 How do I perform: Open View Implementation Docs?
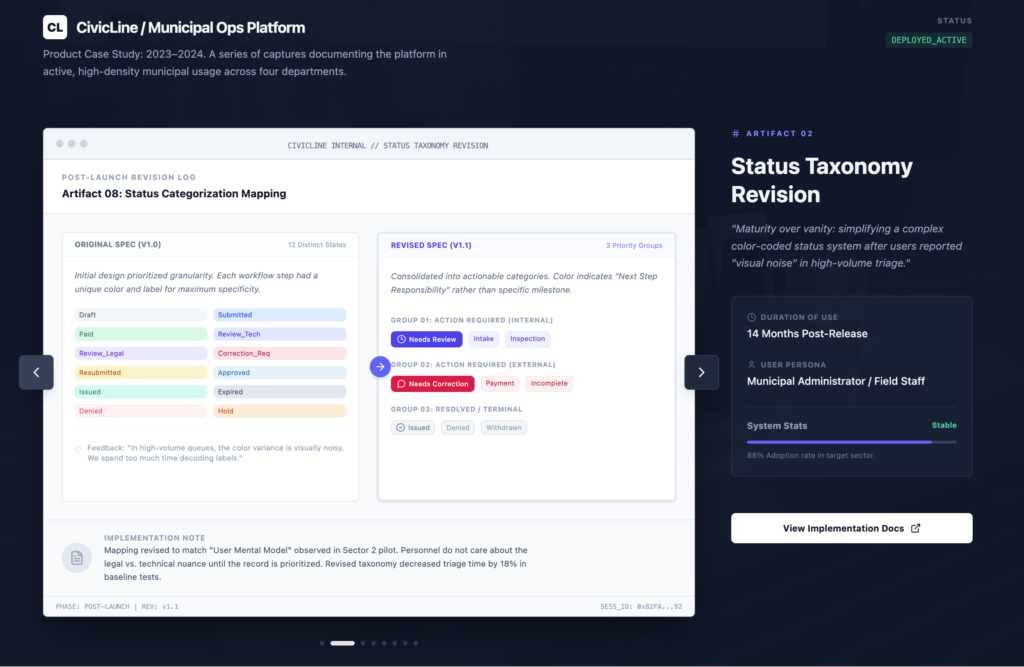coord(852,528)
